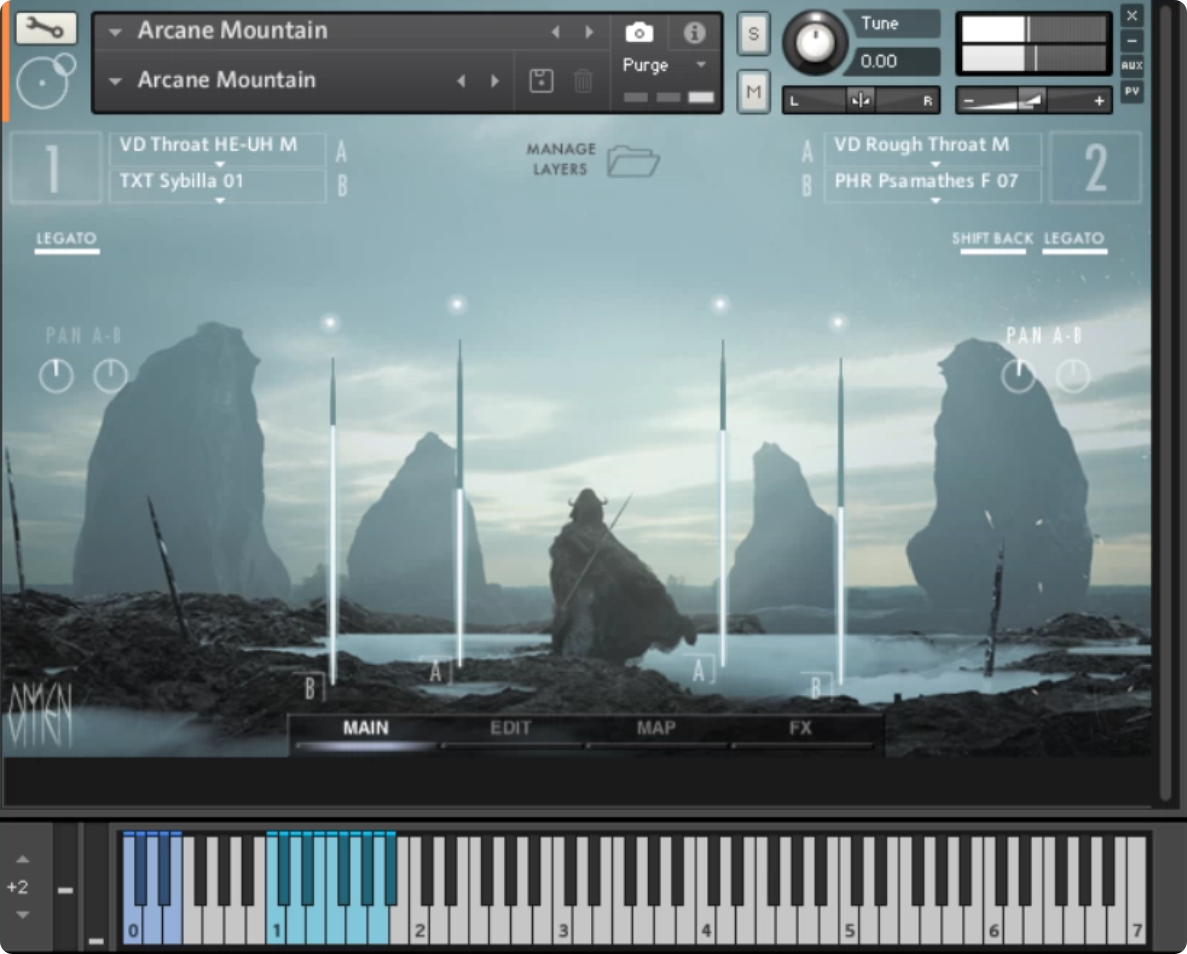This screenshot has width=1187, height=954.
Task: Open the top Arcane Mountain instrument dropdown
Action: tap(115, 32)
